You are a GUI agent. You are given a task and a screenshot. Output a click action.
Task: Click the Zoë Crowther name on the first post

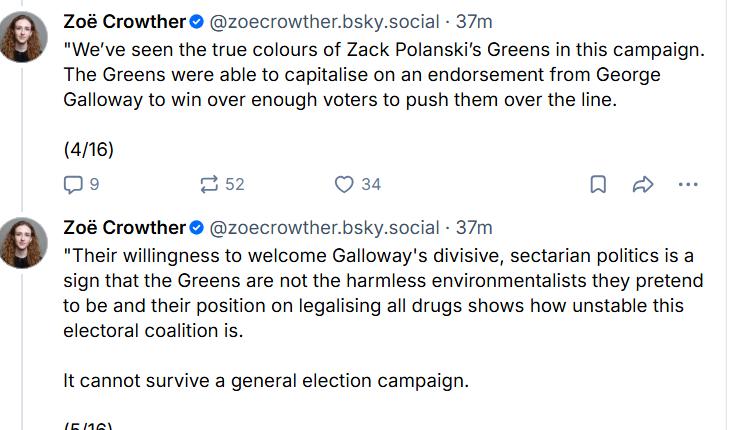[x=124, y=19]
